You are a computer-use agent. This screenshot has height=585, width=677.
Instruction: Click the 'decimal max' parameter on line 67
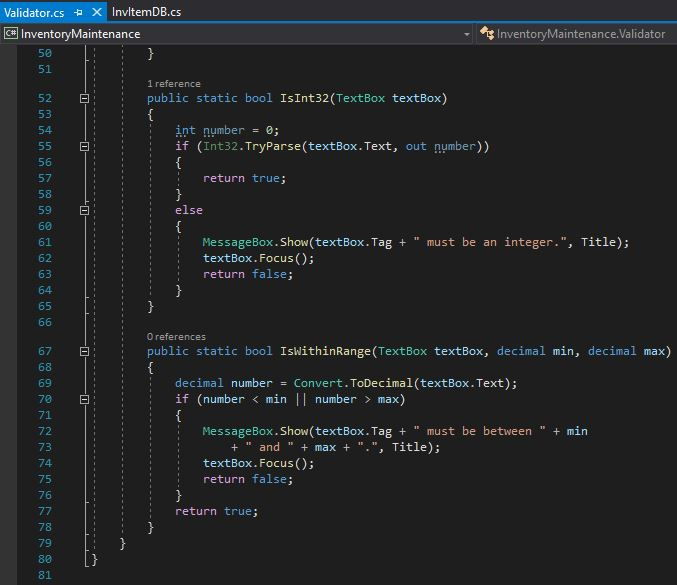pos(626,351)
